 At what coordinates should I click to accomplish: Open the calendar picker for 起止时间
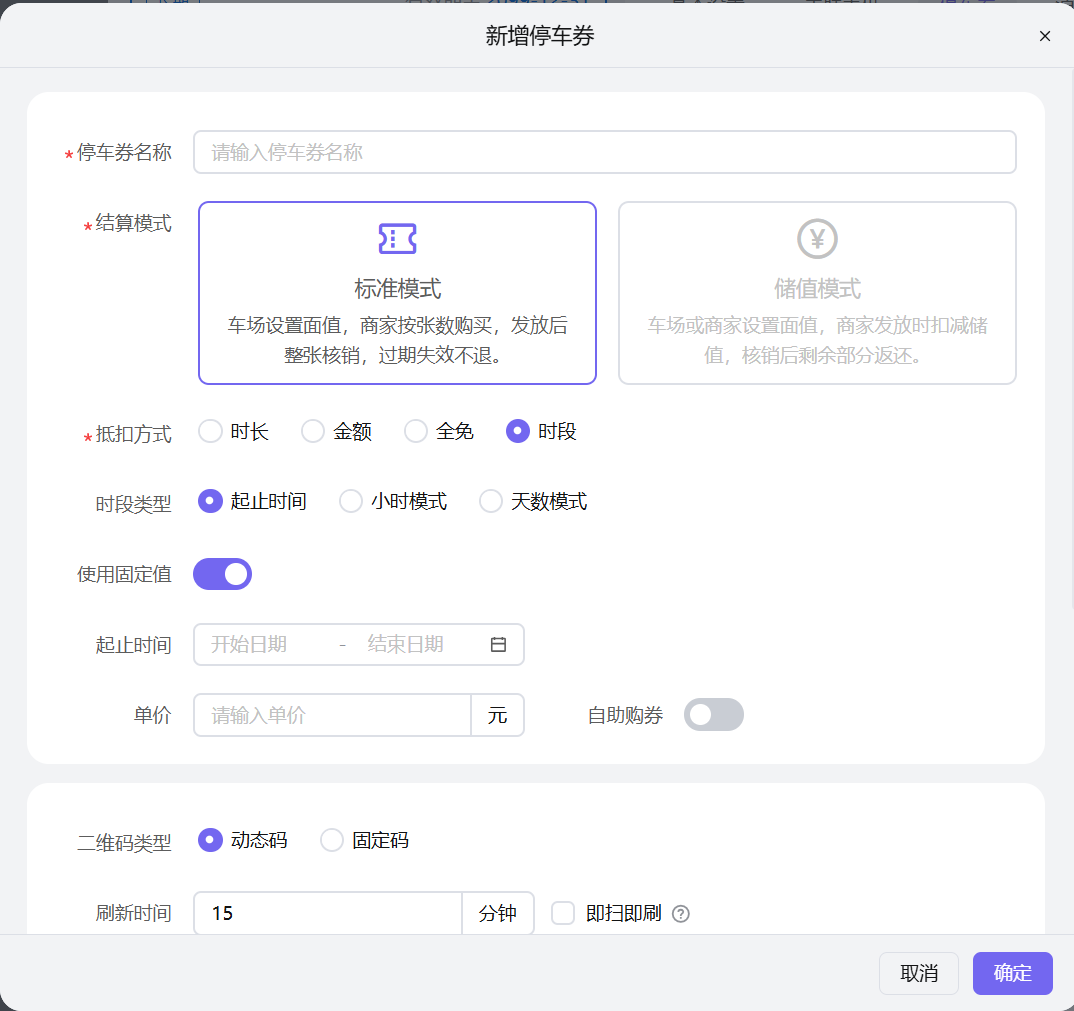pos(498,644)
